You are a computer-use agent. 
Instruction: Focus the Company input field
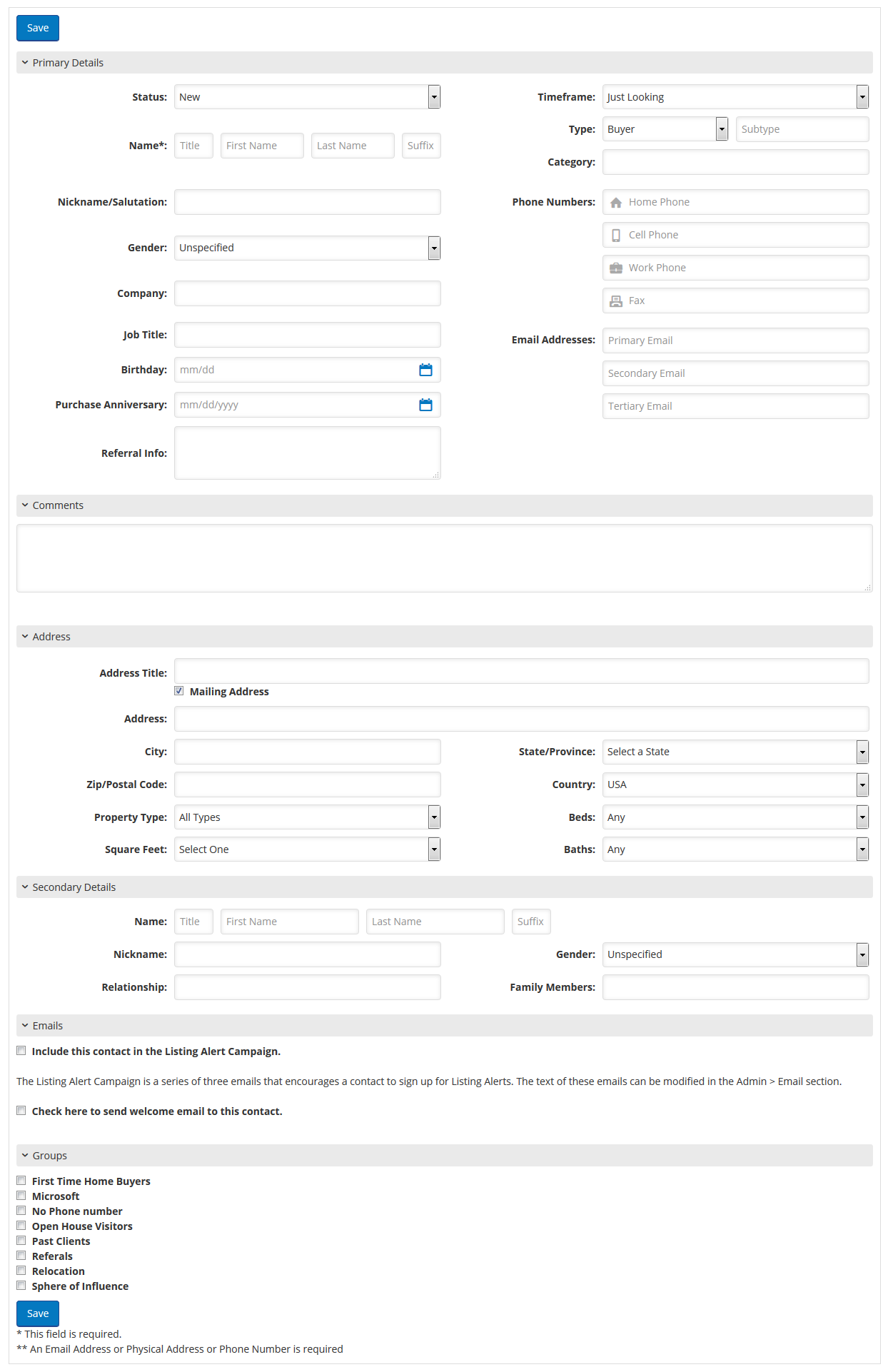[308, 293]
